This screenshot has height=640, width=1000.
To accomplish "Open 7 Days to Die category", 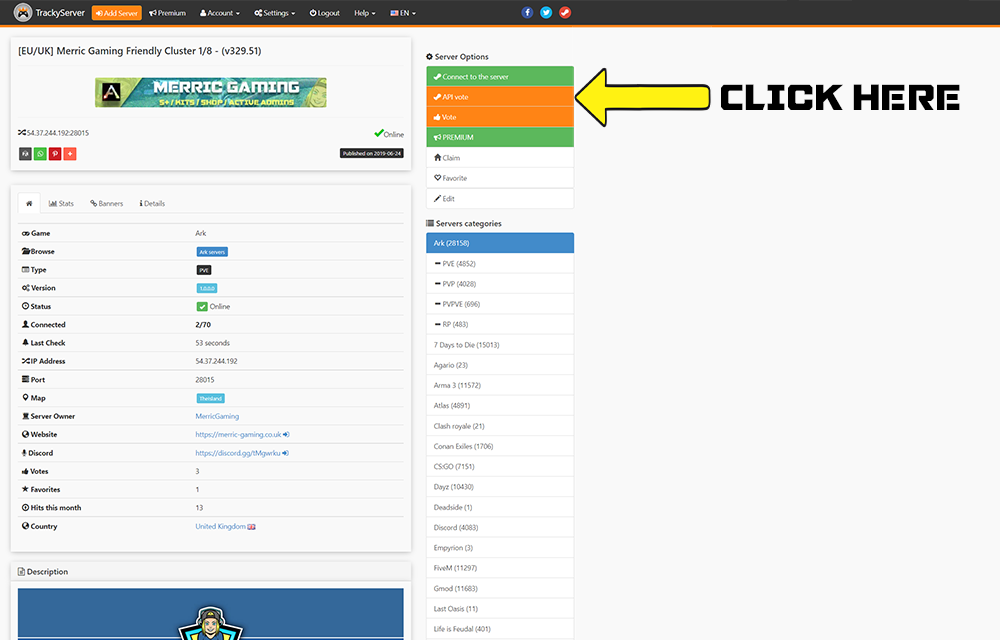I will (500, 345).
